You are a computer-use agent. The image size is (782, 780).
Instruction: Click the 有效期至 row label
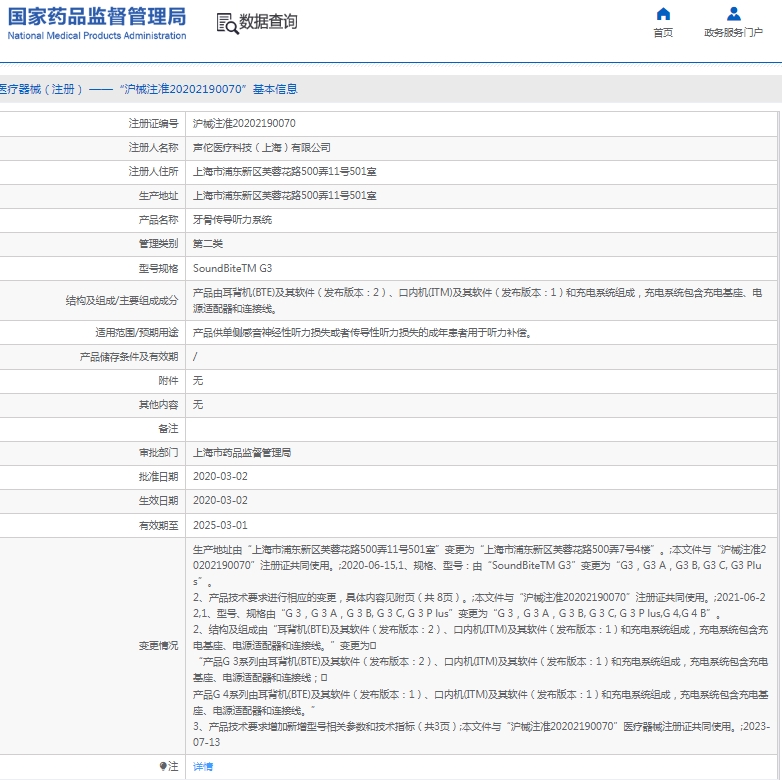pyautogui.click(x=158, y=525)
